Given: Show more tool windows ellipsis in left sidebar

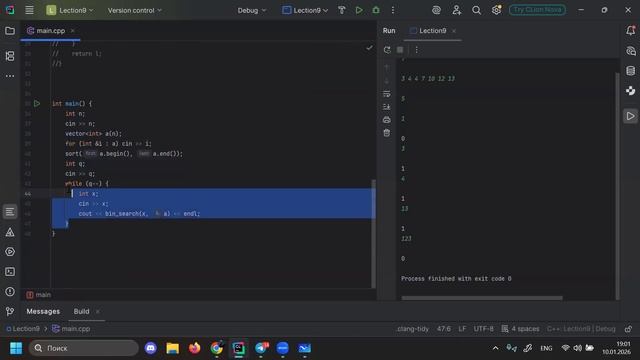Looking at the screenshot, I should click(10, 76).
